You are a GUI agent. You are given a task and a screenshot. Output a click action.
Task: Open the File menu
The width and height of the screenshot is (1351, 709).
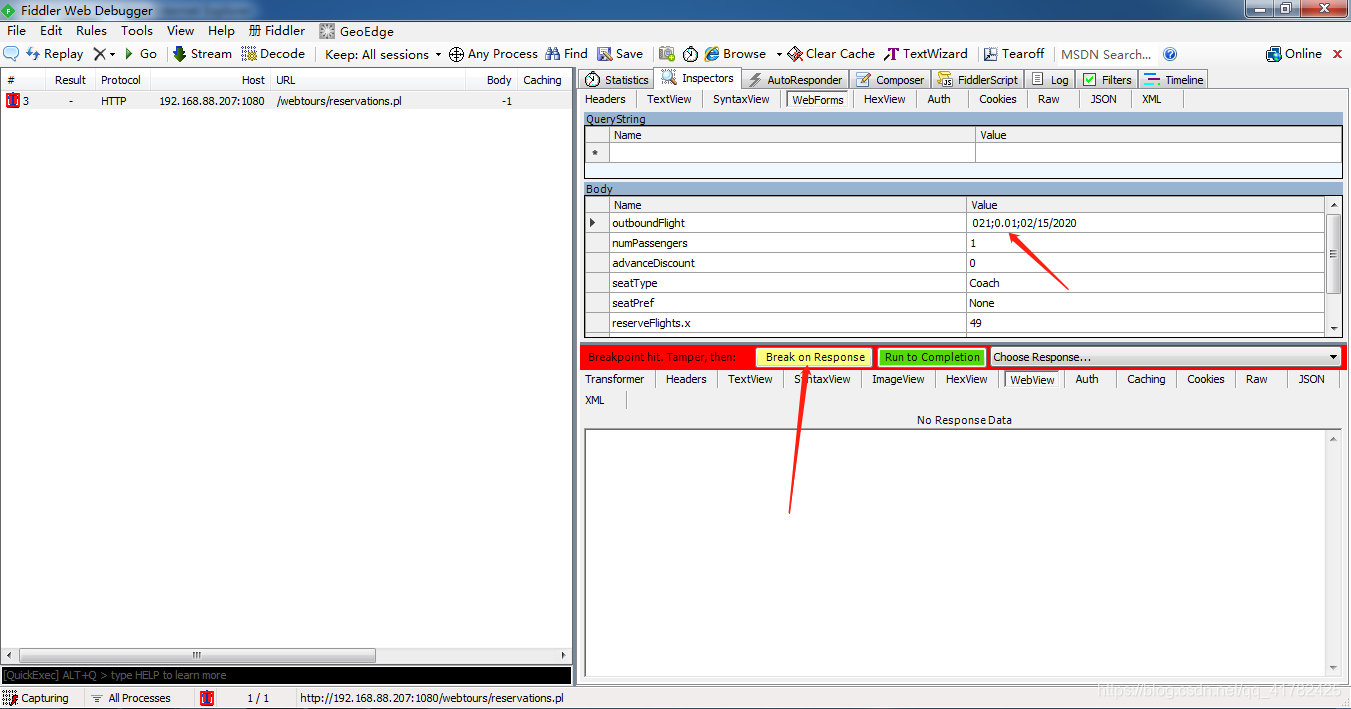(x=16, y=31)
